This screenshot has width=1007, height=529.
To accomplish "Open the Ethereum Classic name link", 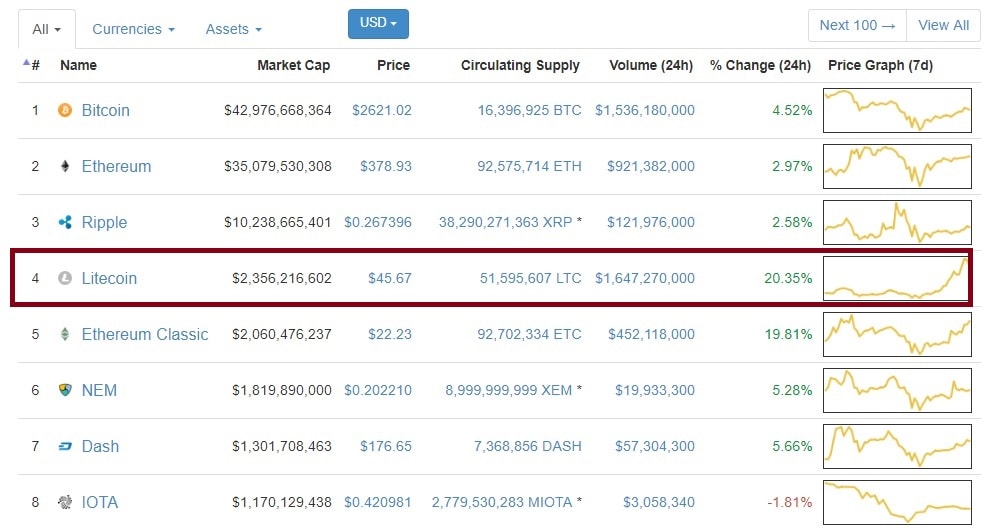I will (x=145, y=334).
